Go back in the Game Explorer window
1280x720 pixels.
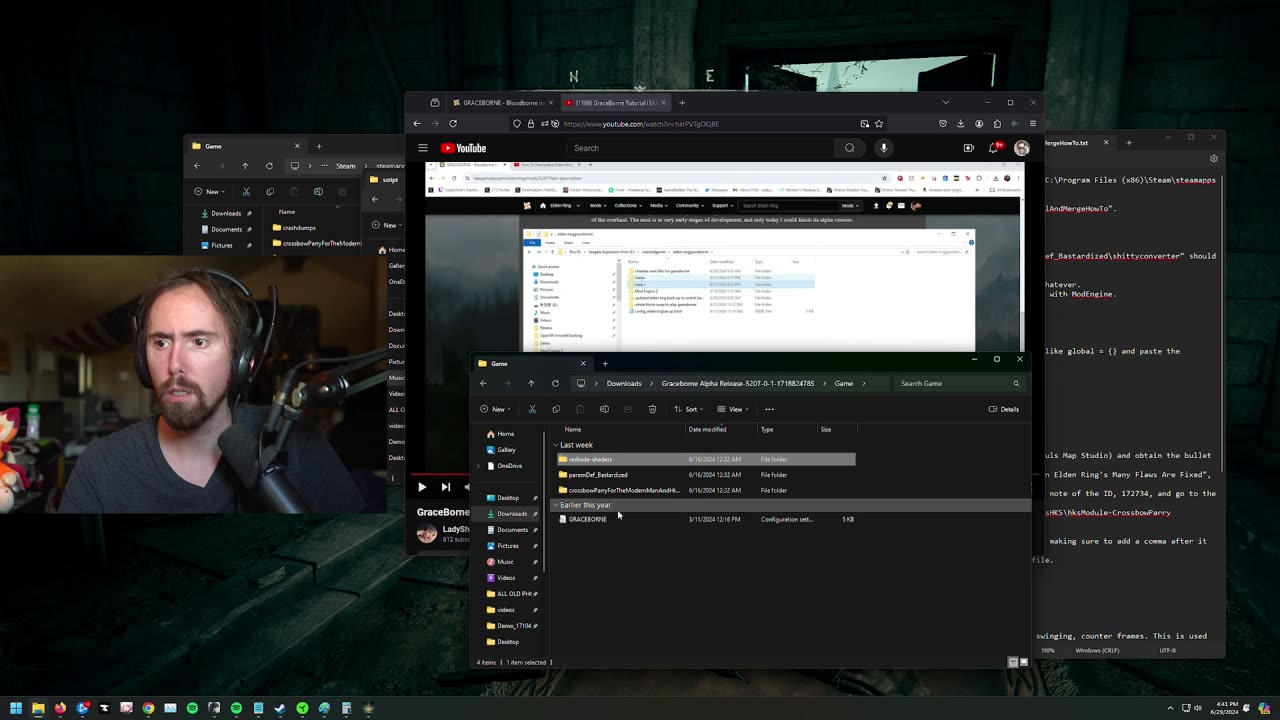point(483,383)
